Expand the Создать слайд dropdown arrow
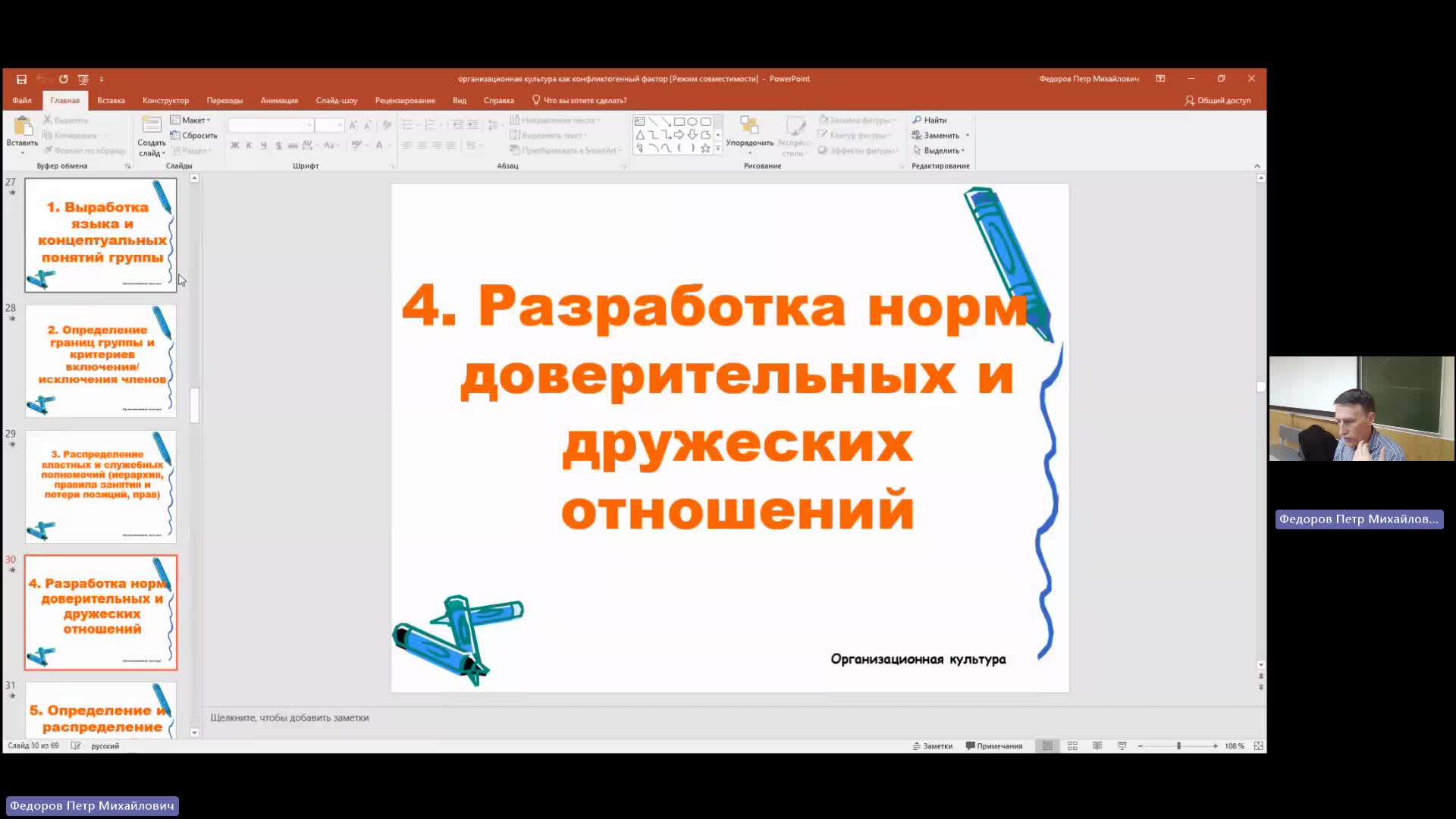Viewport: 1456px width, 819px height. 163,153
